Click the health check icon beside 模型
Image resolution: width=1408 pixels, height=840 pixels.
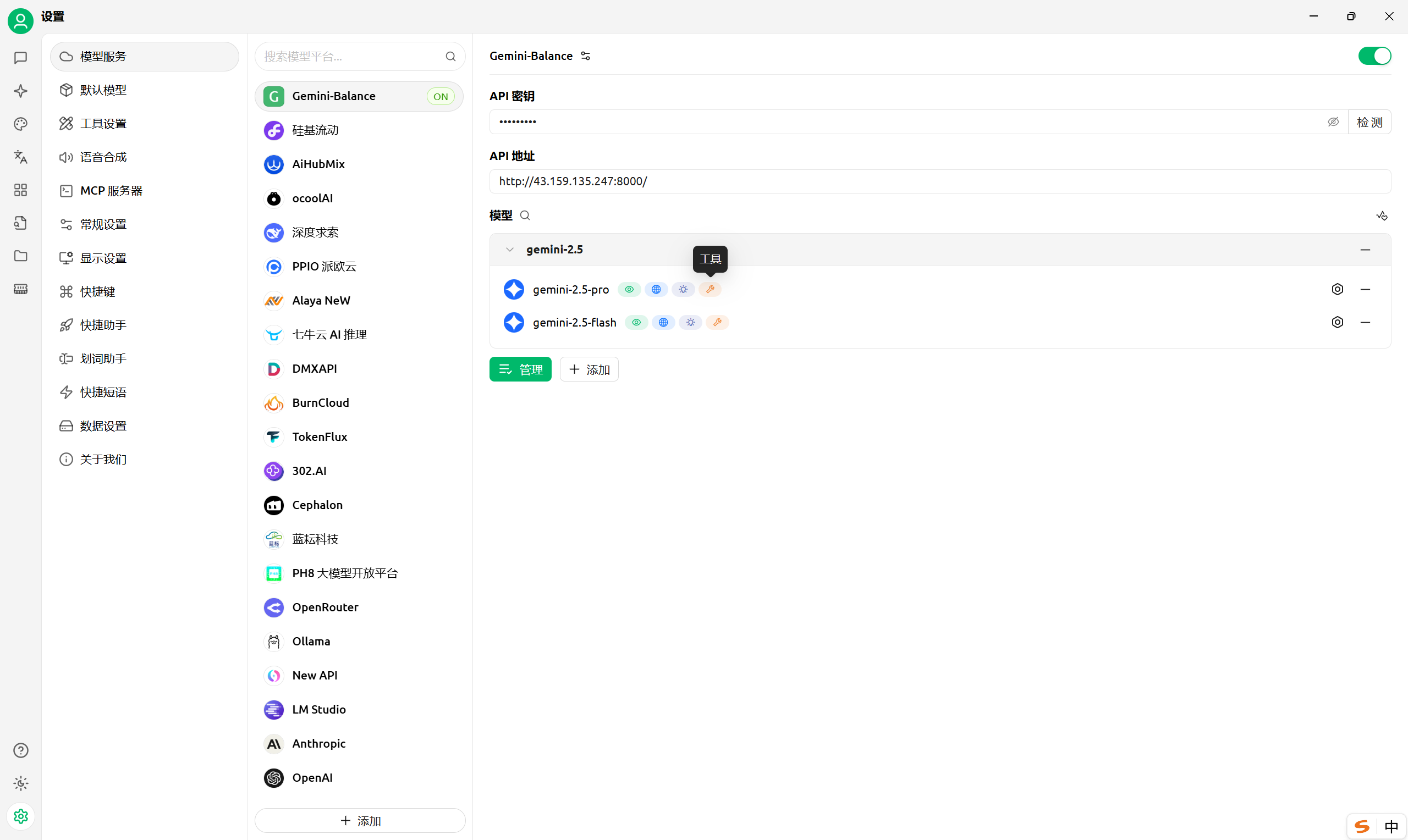[1382, 215]
